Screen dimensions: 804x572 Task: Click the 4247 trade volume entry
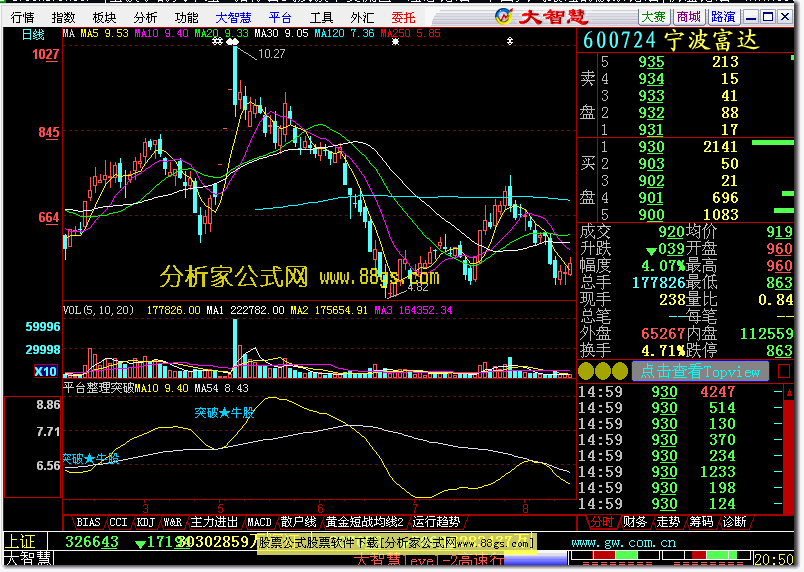(718, 392)
